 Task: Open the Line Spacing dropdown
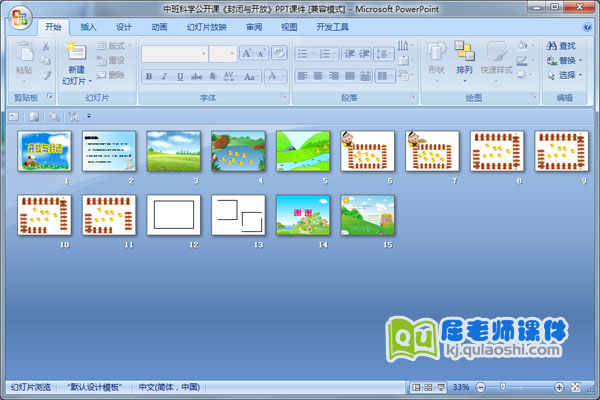(384, 54)
